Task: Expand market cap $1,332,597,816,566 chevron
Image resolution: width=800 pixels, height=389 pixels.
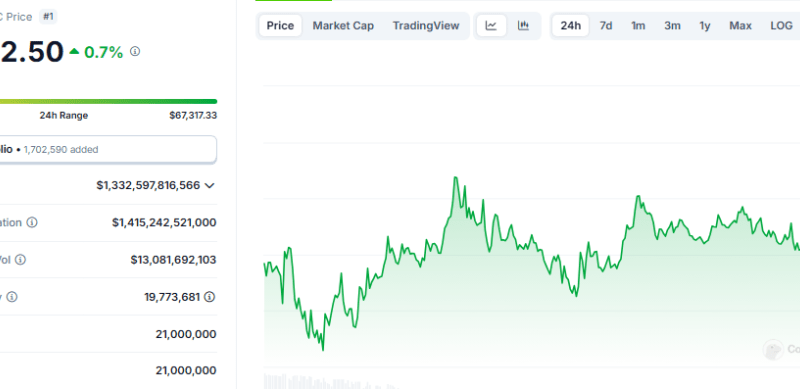Action: tap(210, 186)
